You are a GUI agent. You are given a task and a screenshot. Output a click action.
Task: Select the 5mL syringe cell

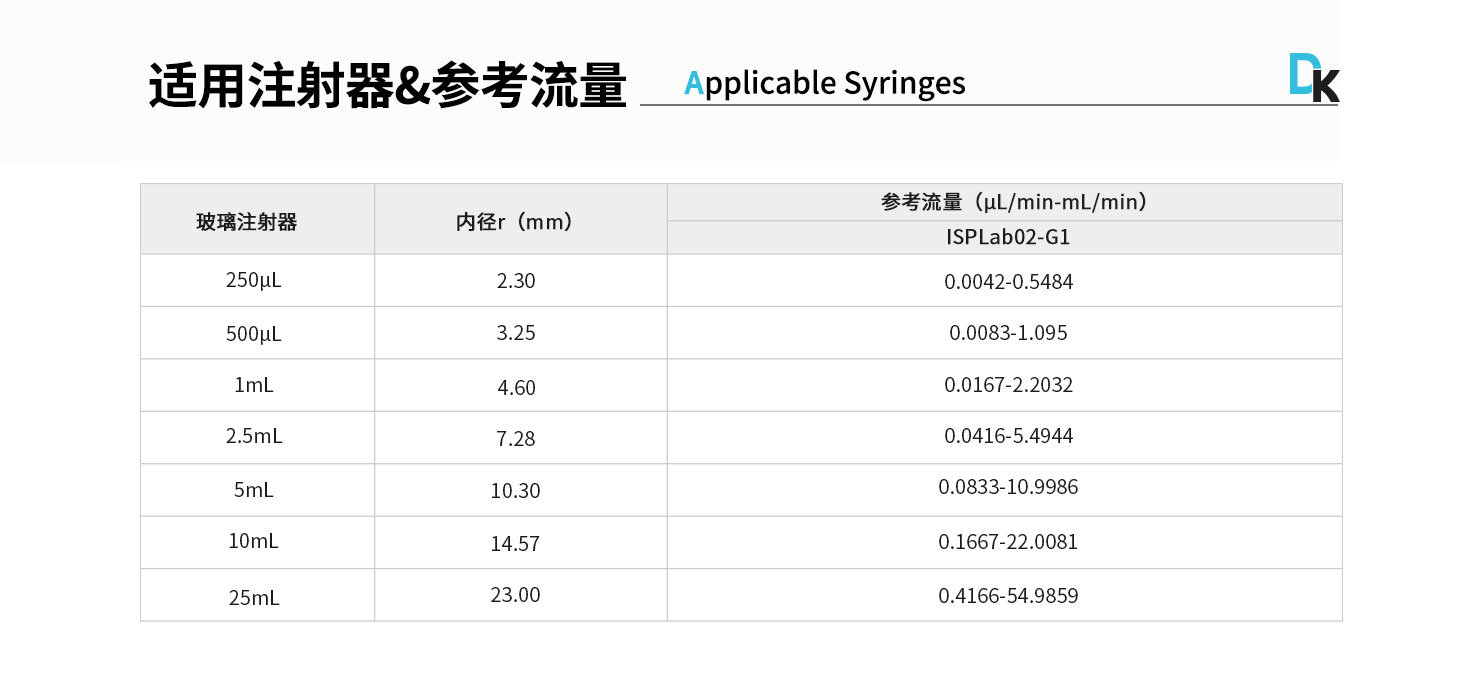254,490
